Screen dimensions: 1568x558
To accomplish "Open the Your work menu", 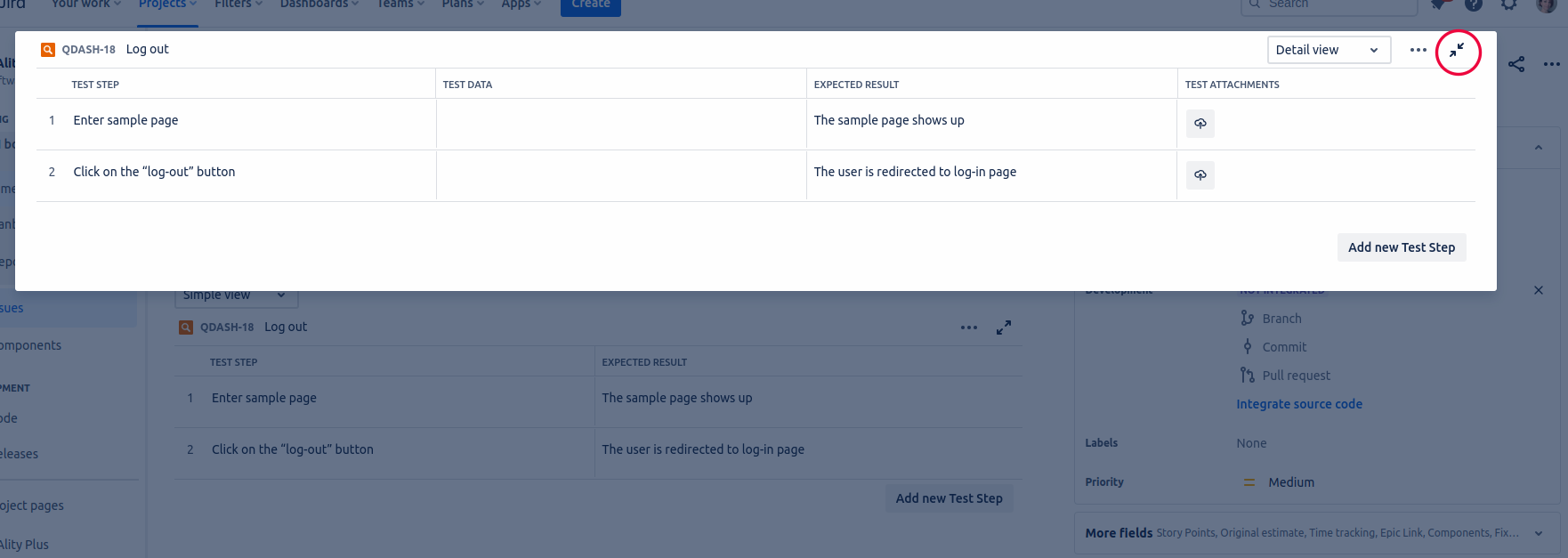I will pyautogui.click(x=86, y=4).
